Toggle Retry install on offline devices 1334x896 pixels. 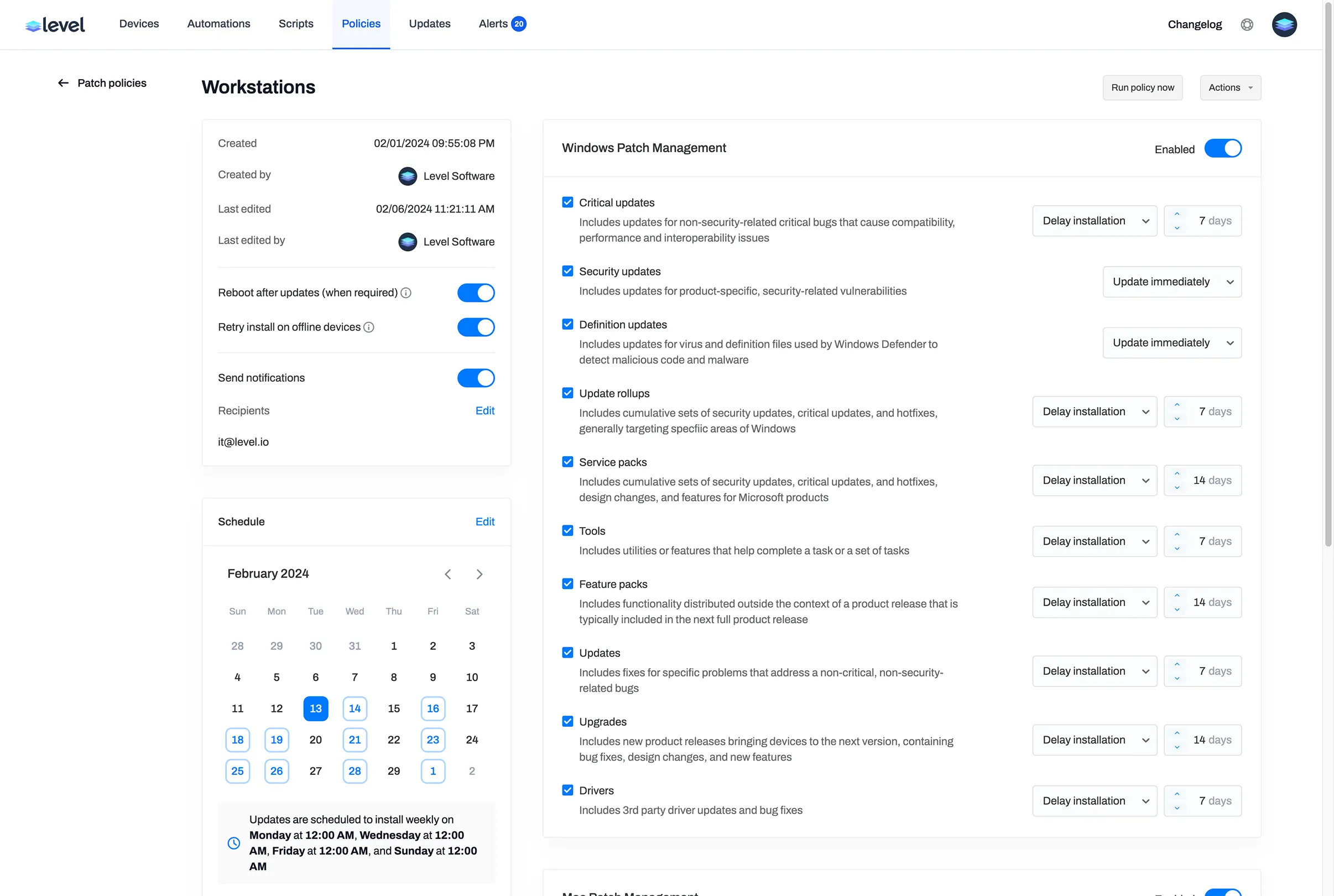(475, 327)
